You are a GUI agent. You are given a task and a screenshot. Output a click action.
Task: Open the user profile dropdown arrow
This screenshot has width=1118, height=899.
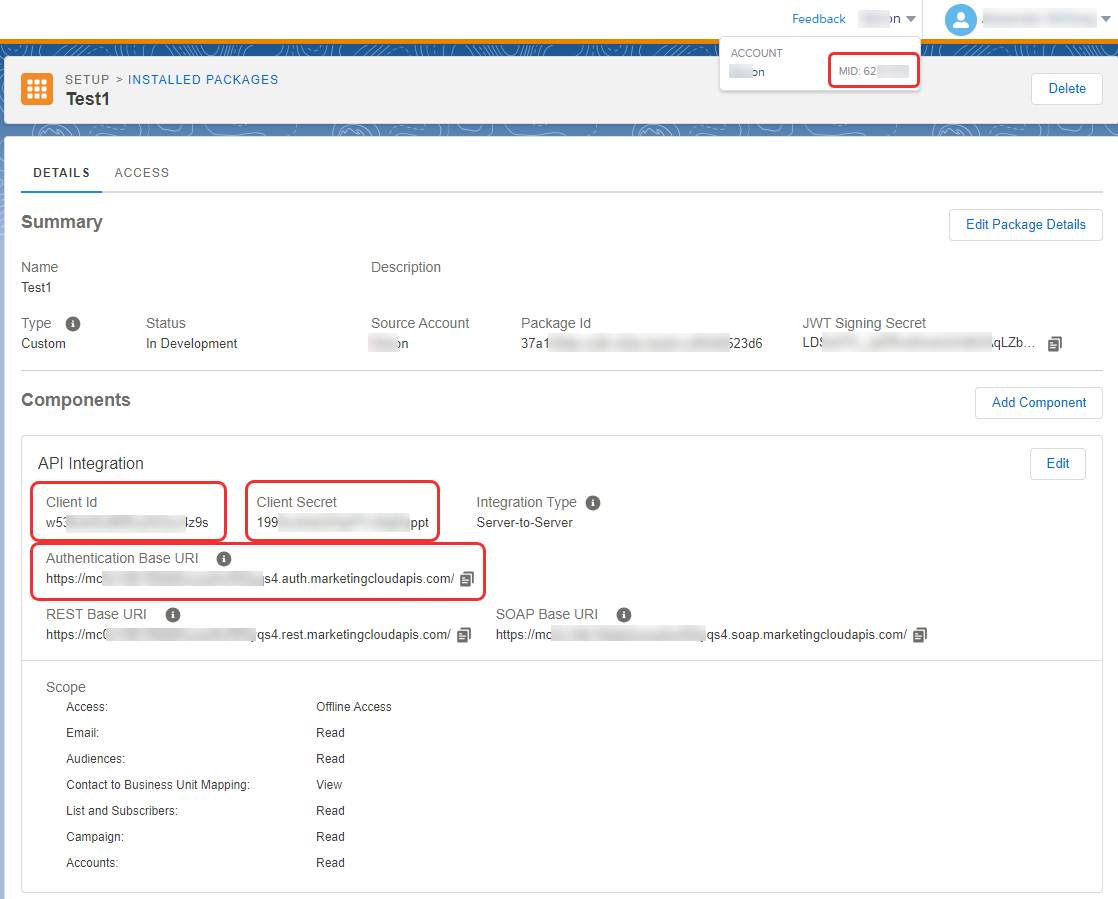1106,19
